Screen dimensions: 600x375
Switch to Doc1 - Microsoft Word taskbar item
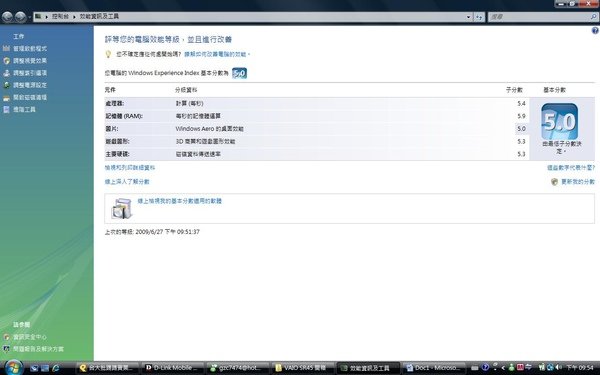pos(434,368)
